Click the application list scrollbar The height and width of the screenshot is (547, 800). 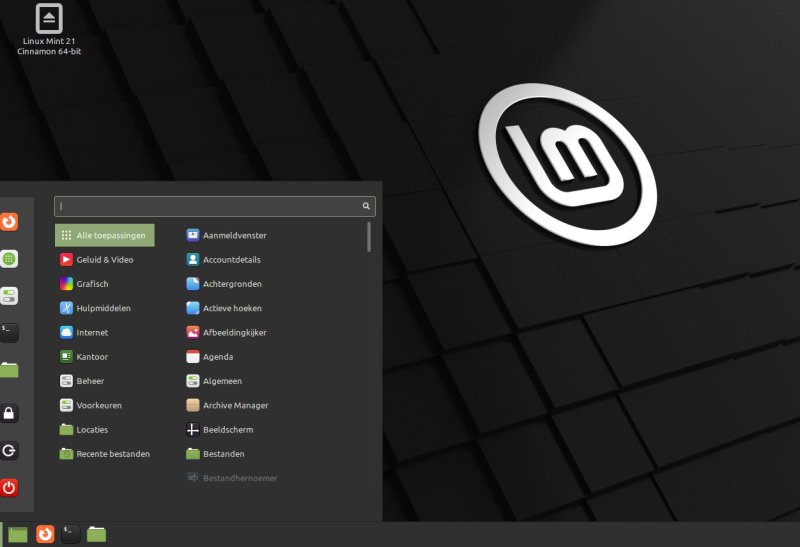tap(369, 237)
